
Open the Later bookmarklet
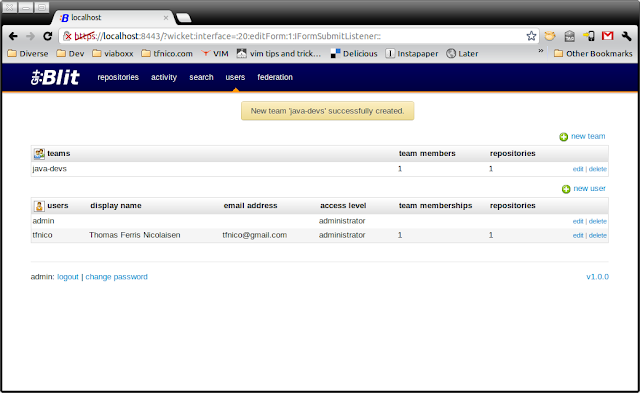point(462,53)
